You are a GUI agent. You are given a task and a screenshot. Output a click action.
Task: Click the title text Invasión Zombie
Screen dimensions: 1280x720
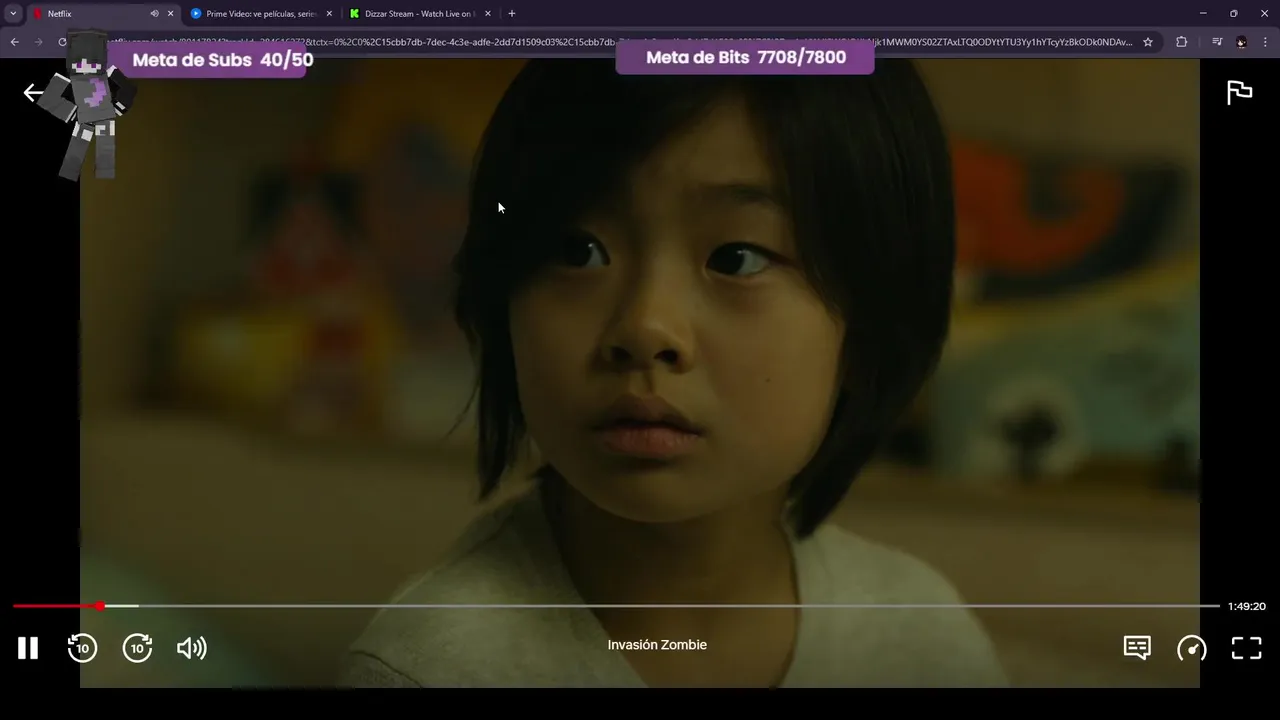tap(657, 645)
